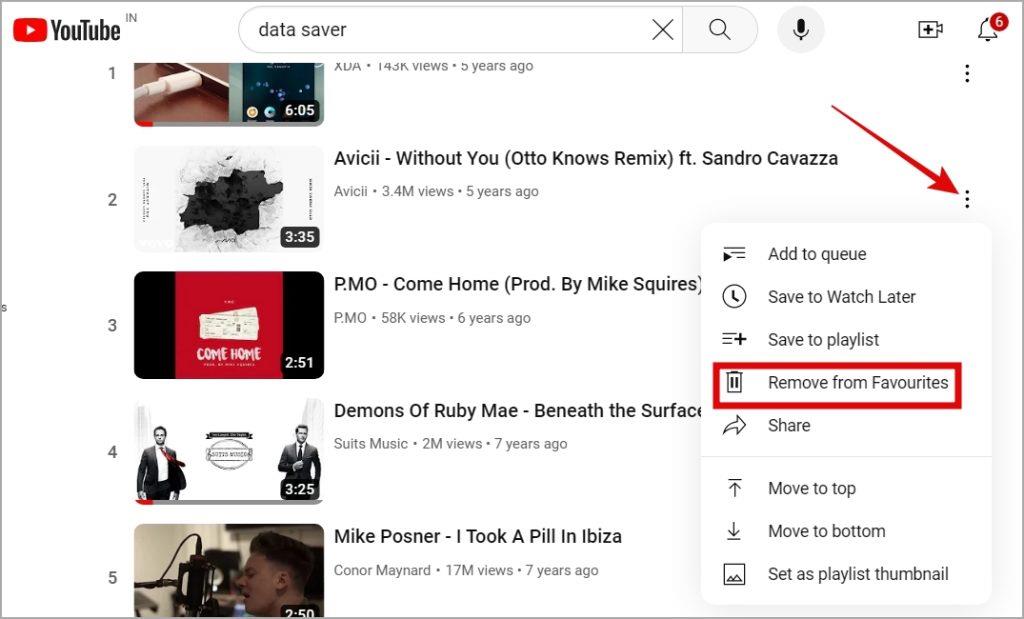Open the Come Home red thumbnail
The height and width of the screenshot is (619, 1024).
229,325
